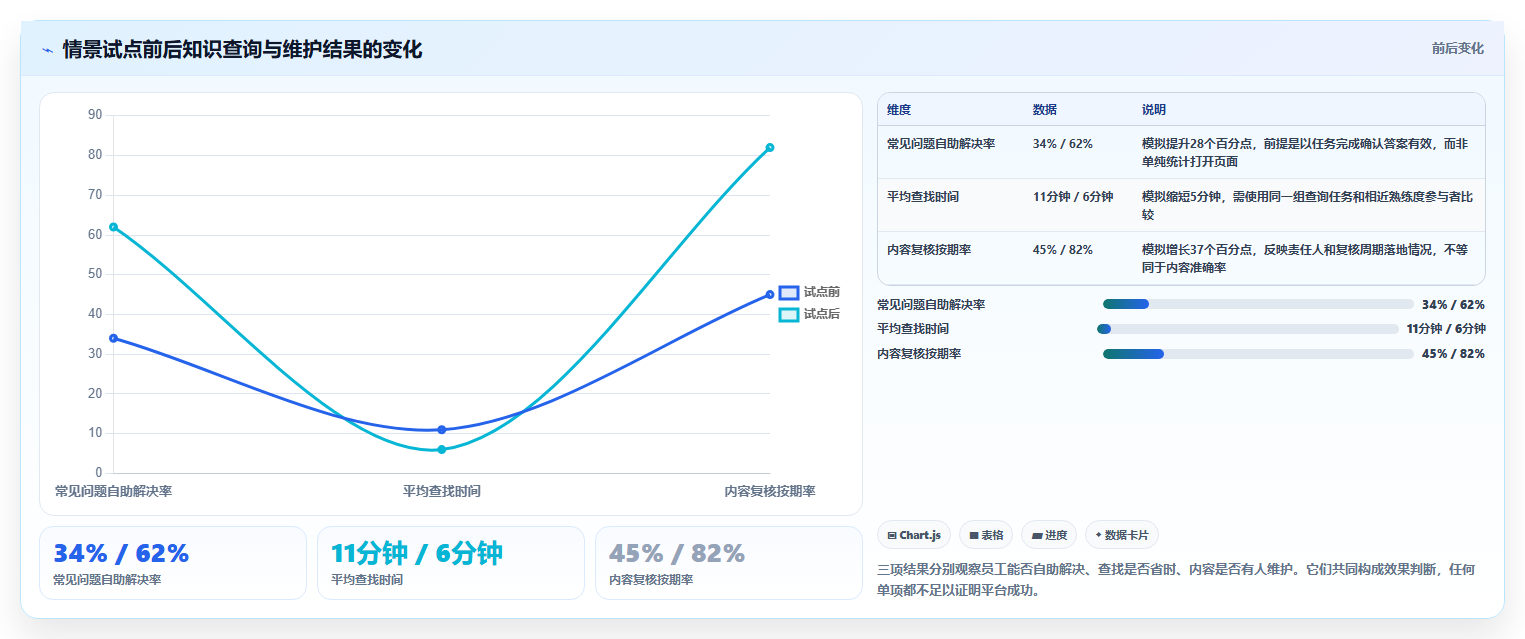Toggle the 试点后 legend swatch

point(789,314)
